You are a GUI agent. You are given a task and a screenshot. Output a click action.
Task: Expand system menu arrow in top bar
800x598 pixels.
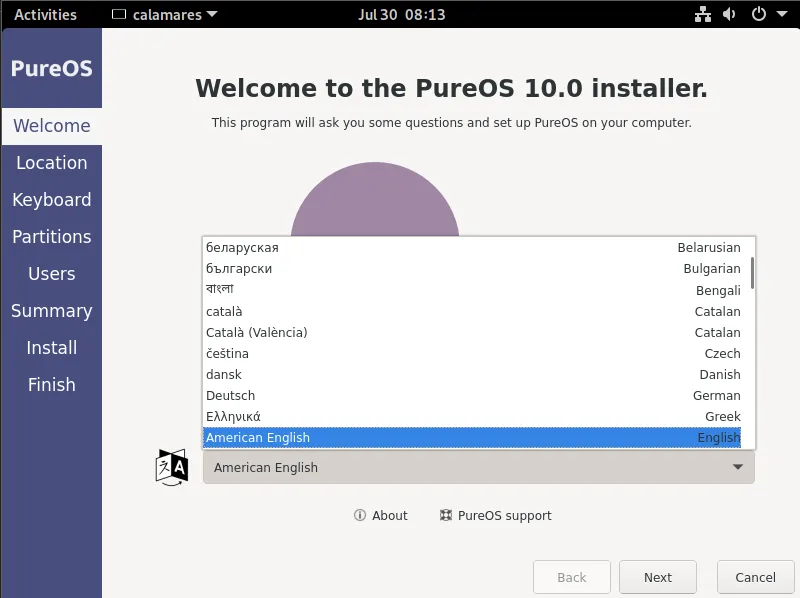tap(780, 15)
